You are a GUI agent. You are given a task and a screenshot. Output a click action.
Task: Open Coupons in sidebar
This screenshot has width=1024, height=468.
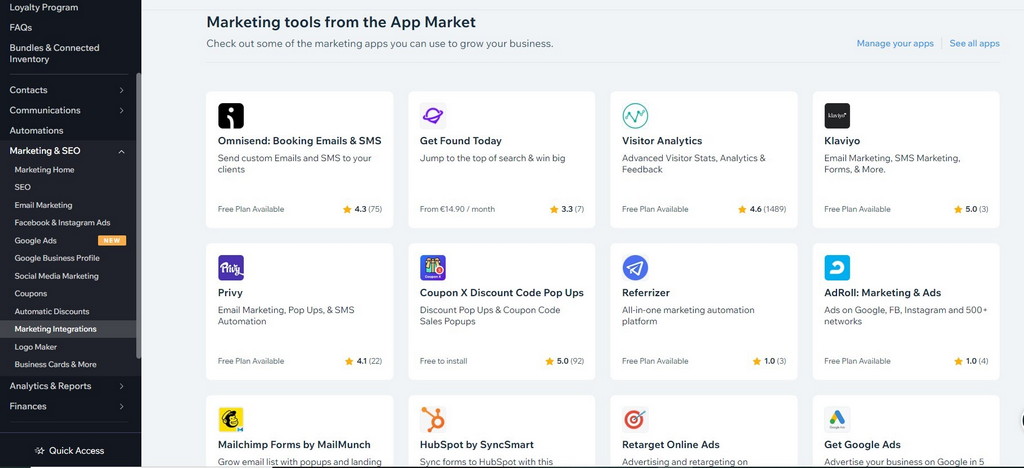(x=31, y=294)
